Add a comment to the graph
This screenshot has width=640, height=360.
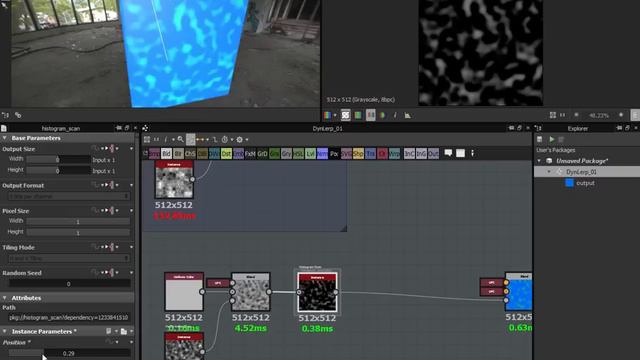coord(448,153)
